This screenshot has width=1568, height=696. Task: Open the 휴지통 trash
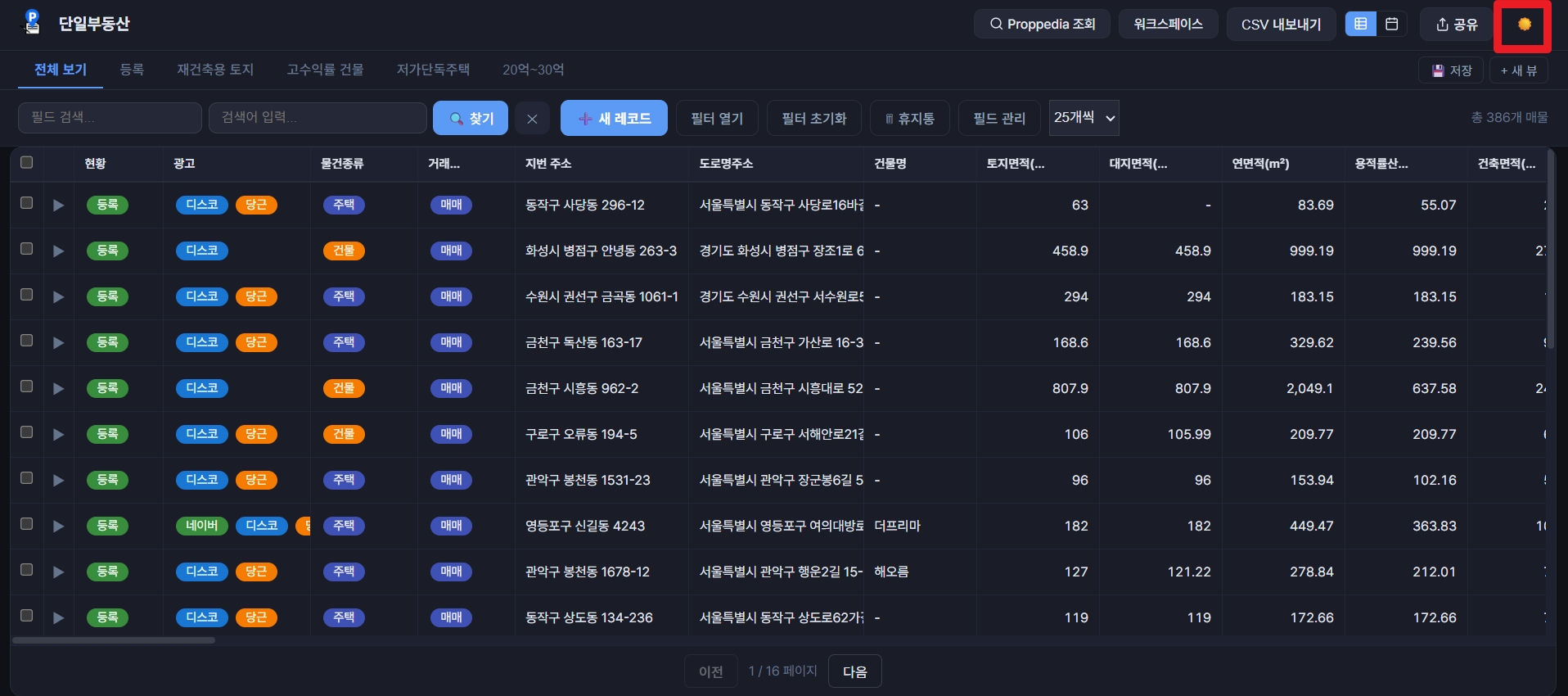click(x=909, y=119)
